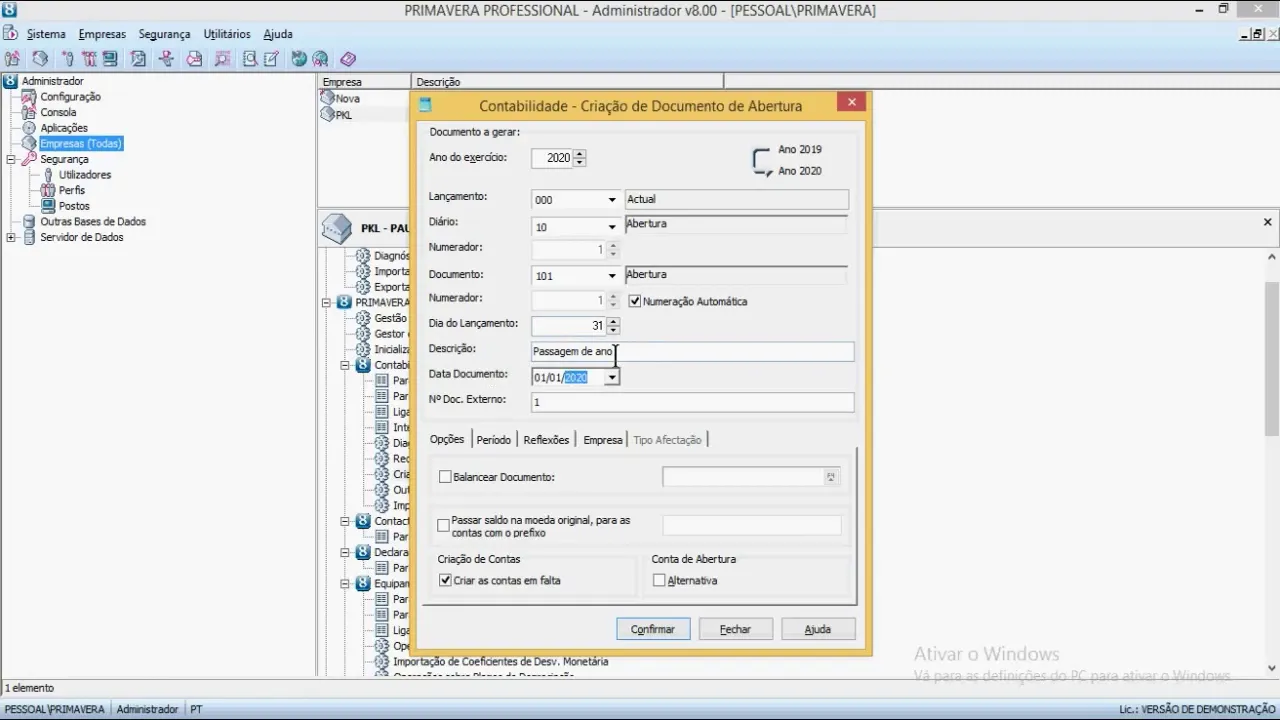The image size is (1280, 720).
Task: Click the envelope mail toolbar icon
Action: [x=195, y=59]
